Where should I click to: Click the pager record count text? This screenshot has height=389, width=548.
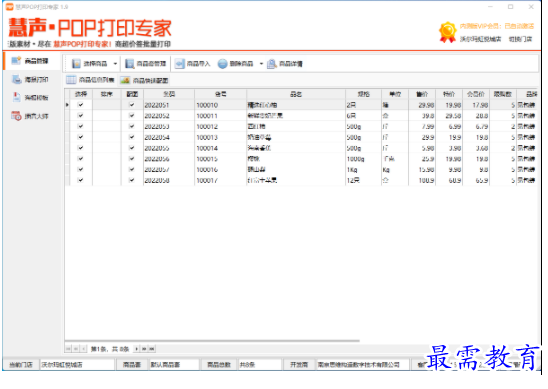coord(110,349)
